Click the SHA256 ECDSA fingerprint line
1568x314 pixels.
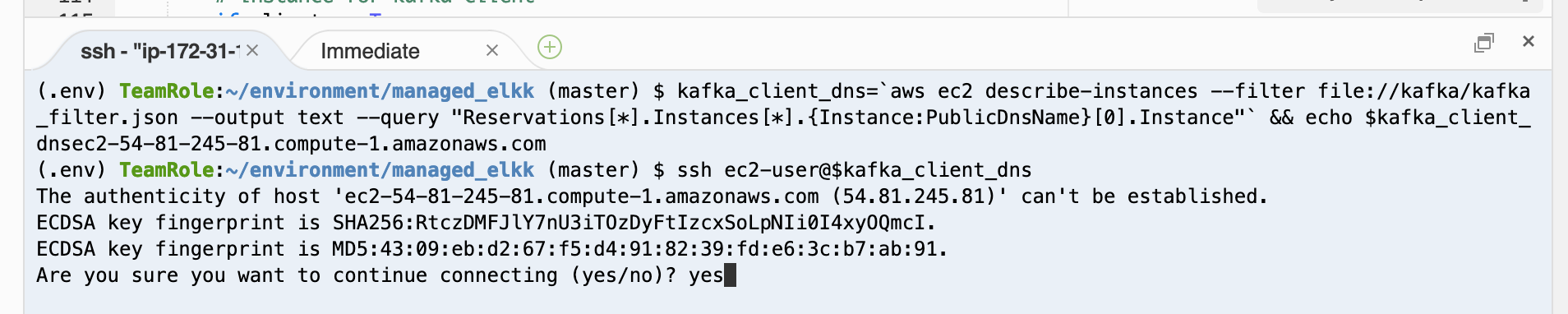tap(487, 223)
